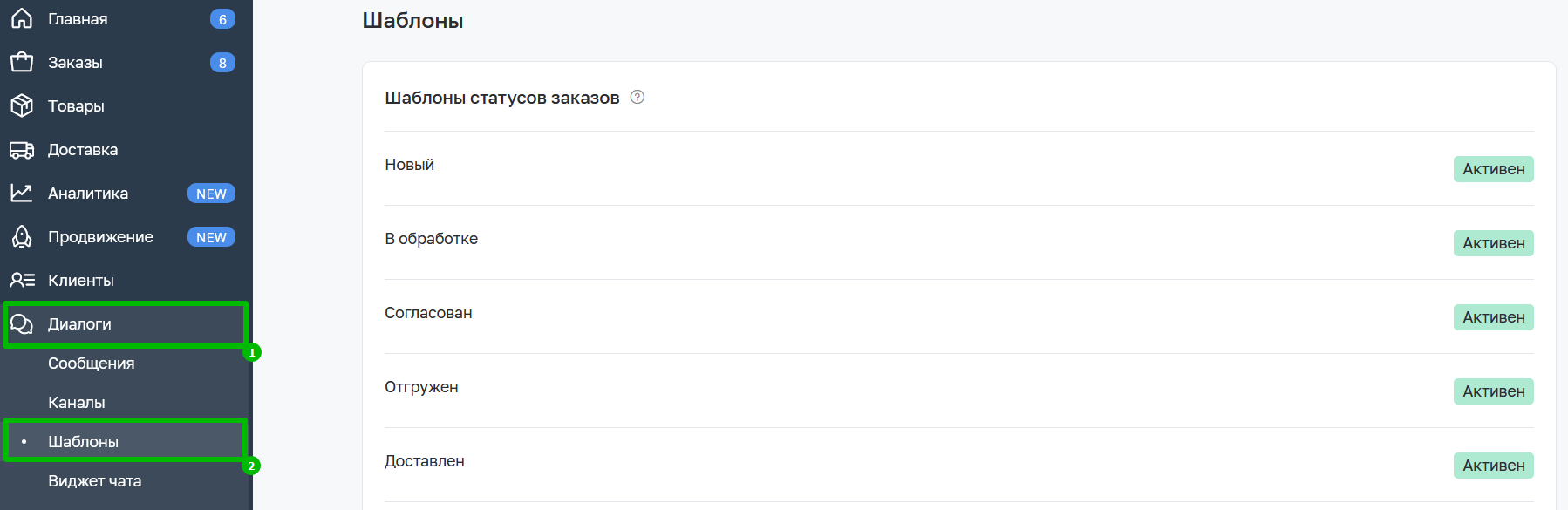Click the Активен badge for Новый
The width and height of the screenshot is (1568, 510).
(1493, 169)
